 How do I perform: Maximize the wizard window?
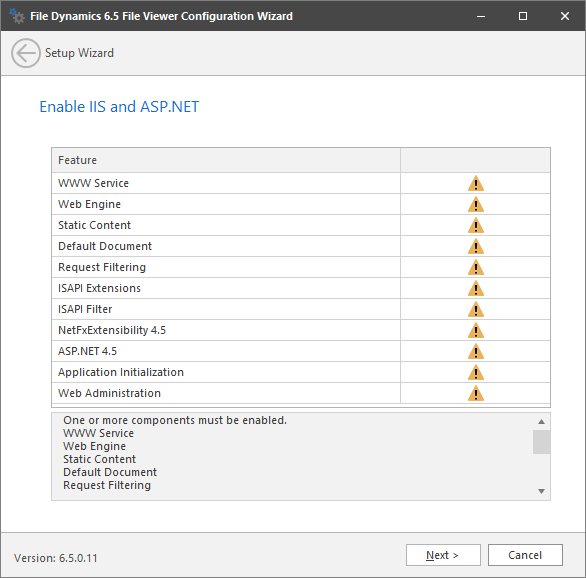(x=523, y=16)
